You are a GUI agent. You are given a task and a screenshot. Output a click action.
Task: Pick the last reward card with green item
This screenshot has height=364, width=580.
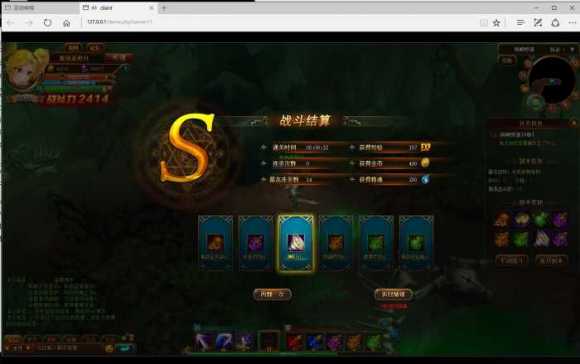click(x=416, y=243)
